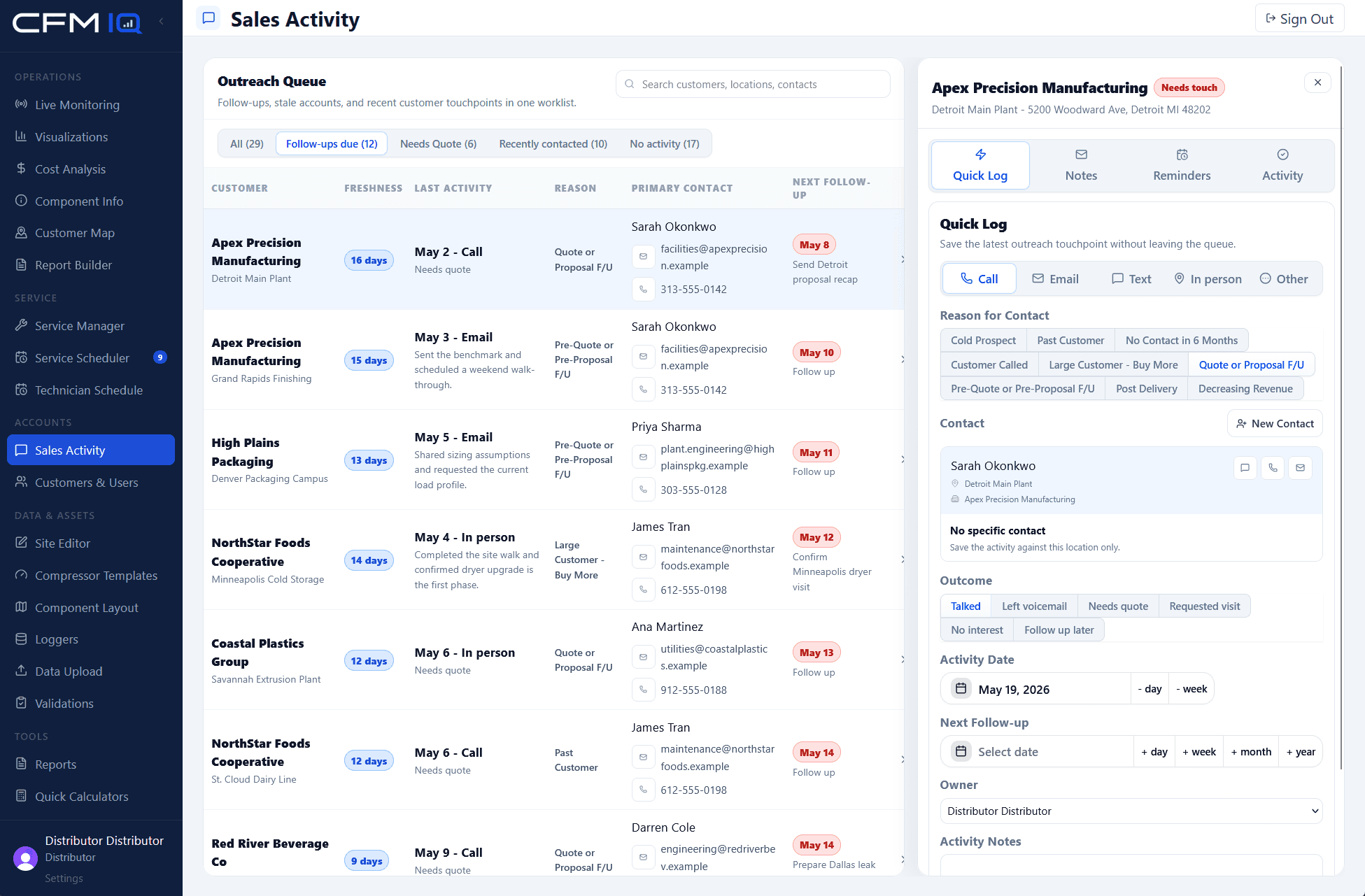Select Other contact method
This screenshot has width=1365, height=896.
1283,278
